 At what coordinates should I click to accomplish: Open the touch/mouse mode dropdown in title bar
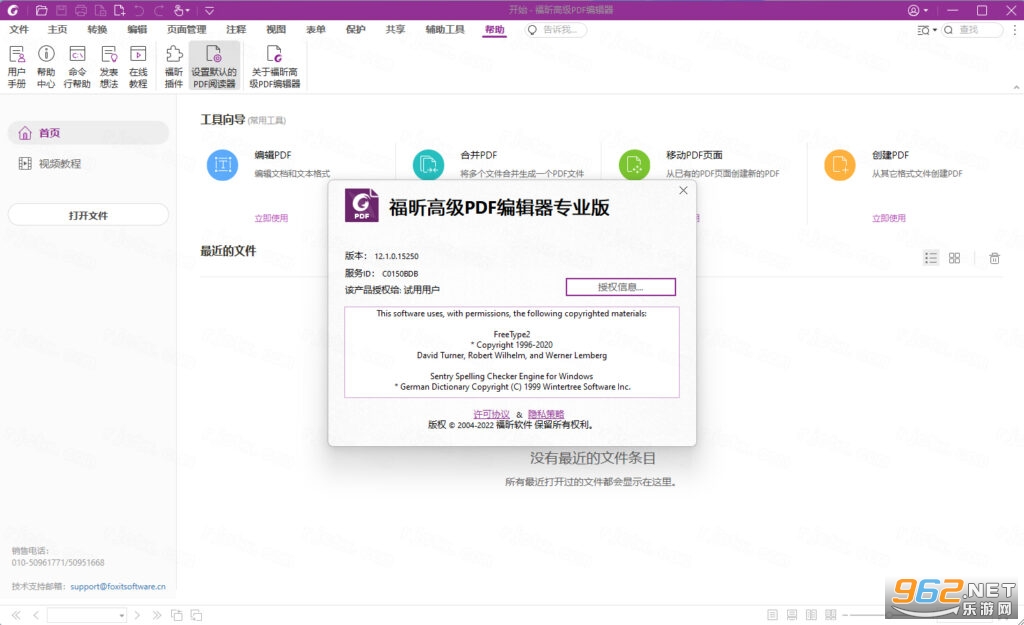(182, 10)
